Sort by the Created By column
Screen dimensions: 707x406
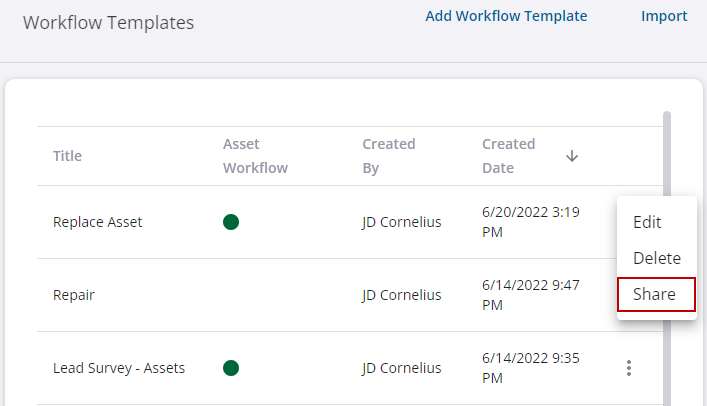[389, 156]
